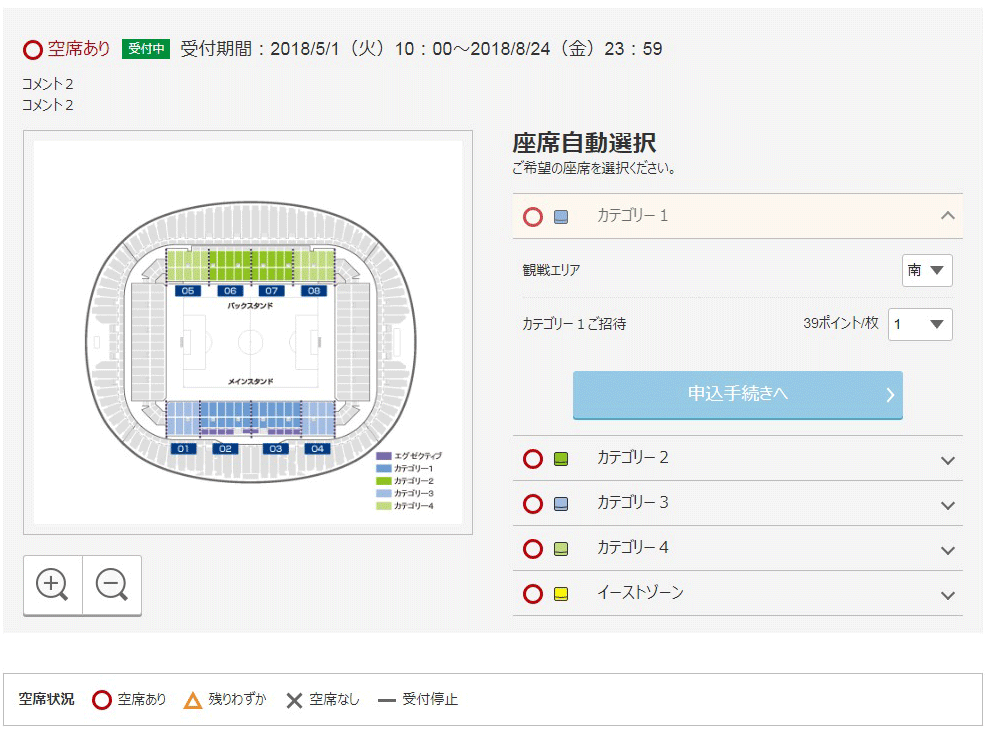
Task: Choose block 03 on the seat map
Action: point(275,449)
